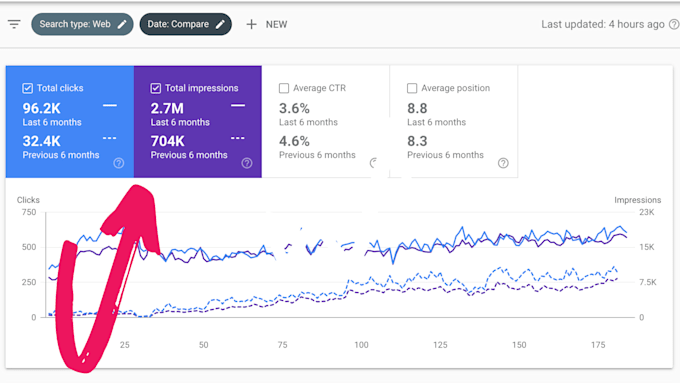Click the 175 day x-axis label

pos(598,345)
